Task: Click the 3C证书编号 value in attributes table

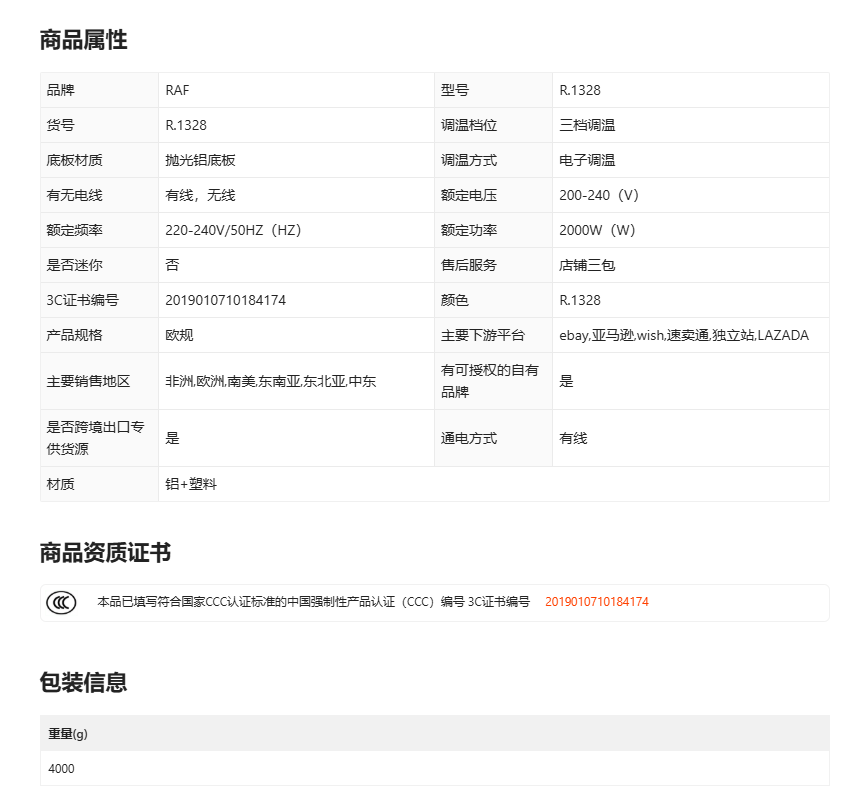Action: (225, 300)
